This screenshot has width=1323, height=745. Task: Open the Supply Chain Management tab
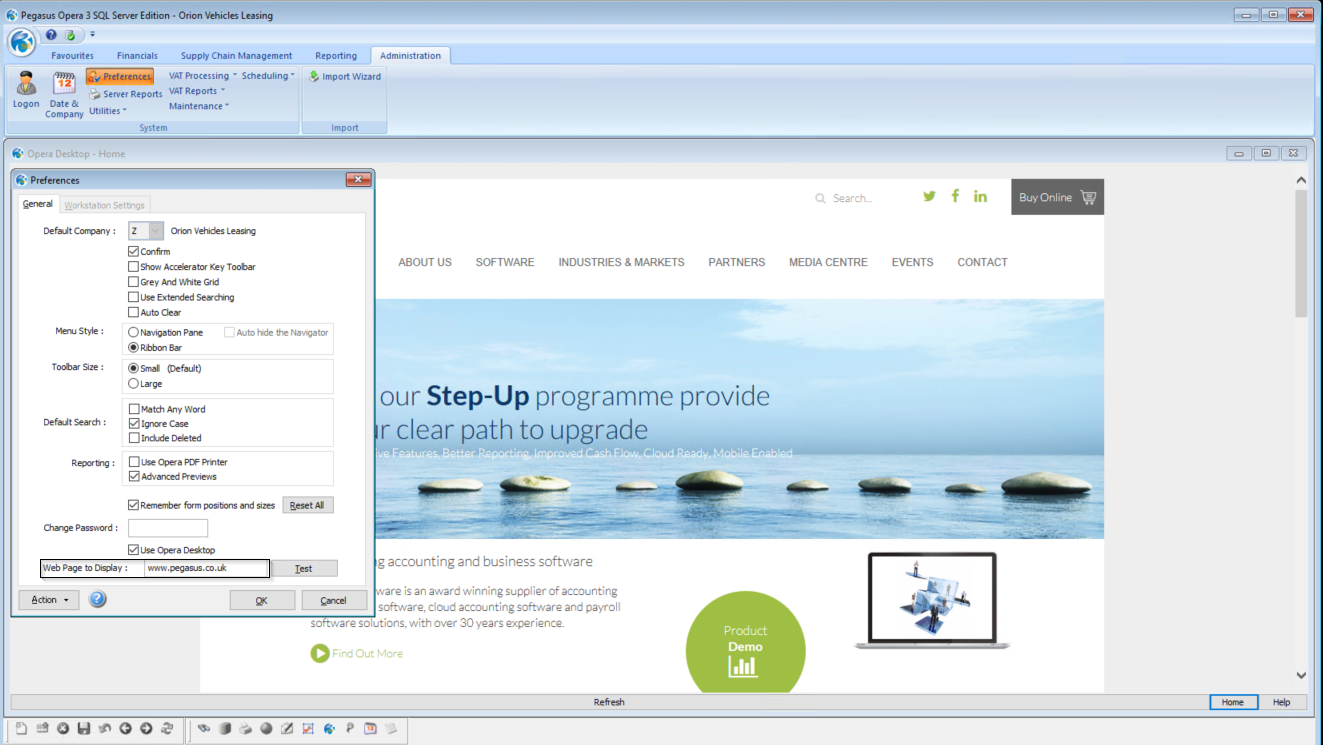(x=236, y=56)
